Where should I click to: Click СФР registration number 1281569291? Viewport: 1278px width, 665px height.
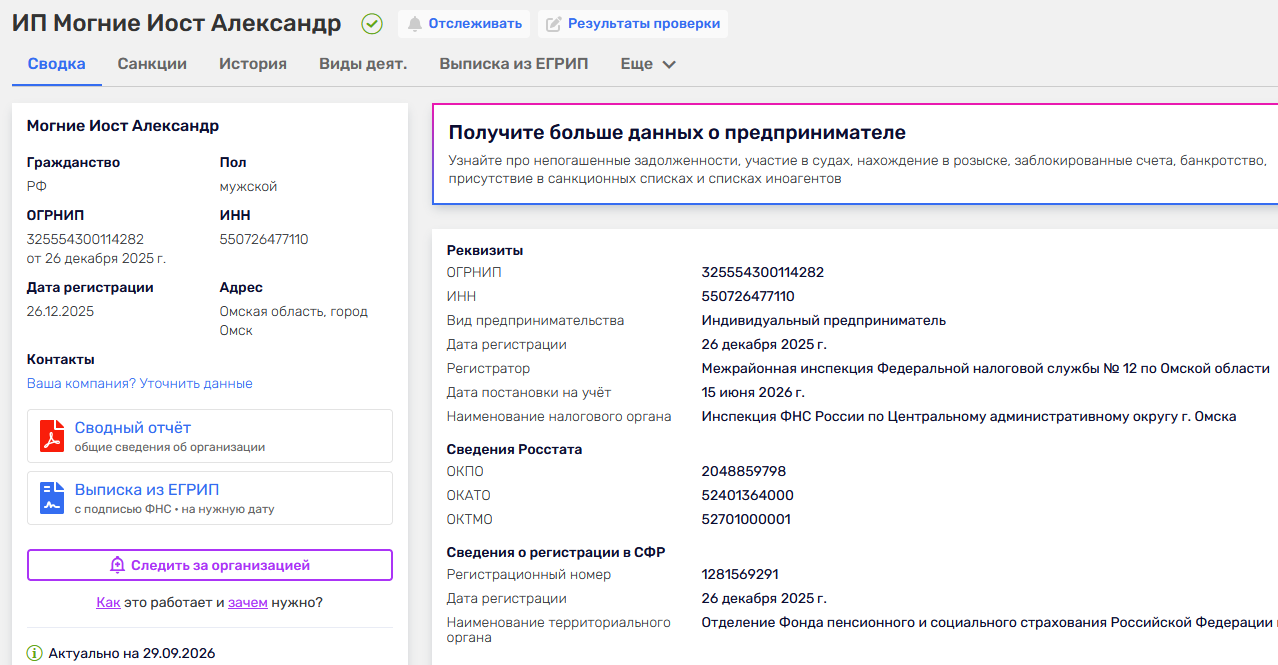(740, 574)
